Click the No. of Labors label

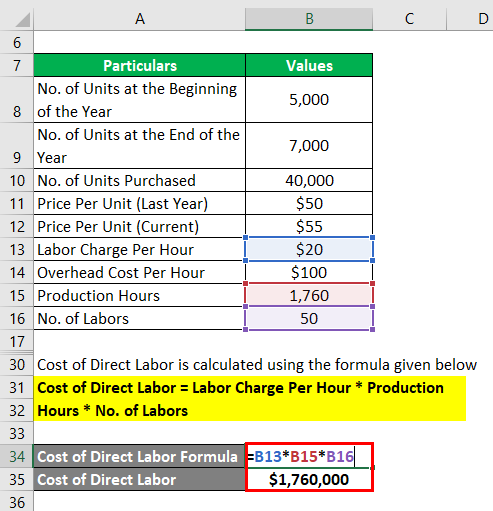point(140,318)
